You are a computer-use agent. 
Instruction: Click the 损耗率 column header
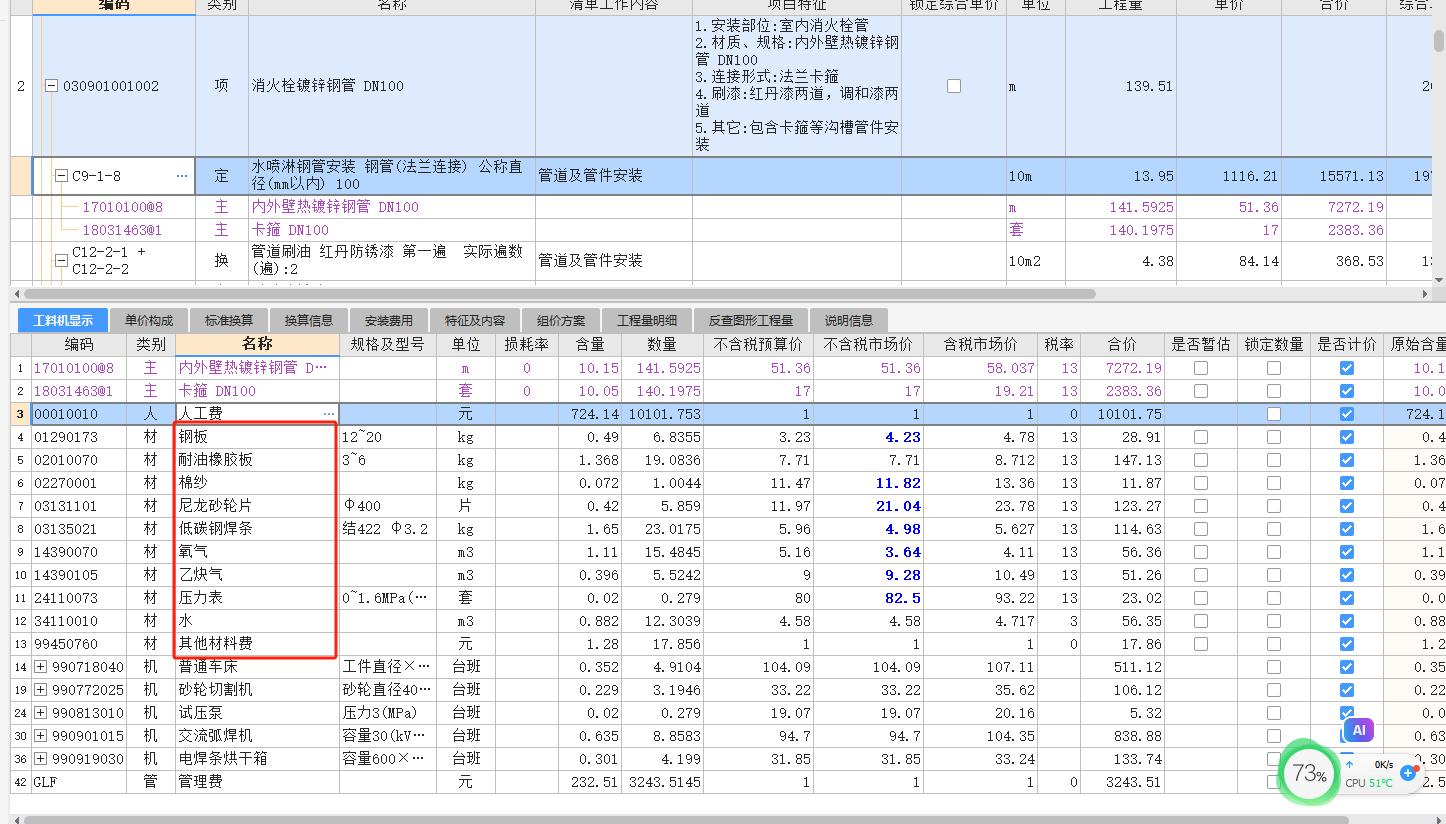[x=526, y=344]
